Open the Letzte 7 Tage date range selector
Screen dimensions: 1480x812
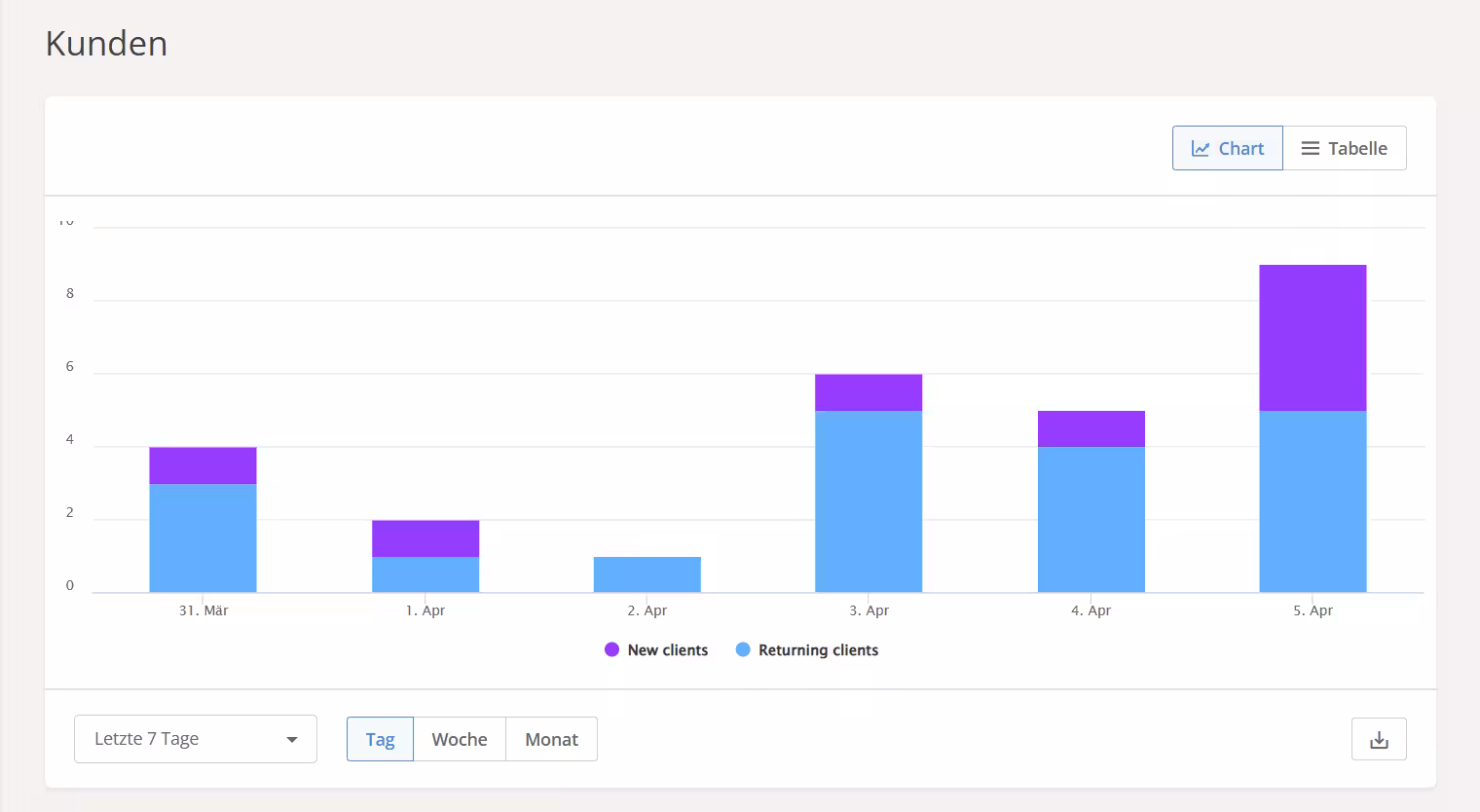point(195,739)
